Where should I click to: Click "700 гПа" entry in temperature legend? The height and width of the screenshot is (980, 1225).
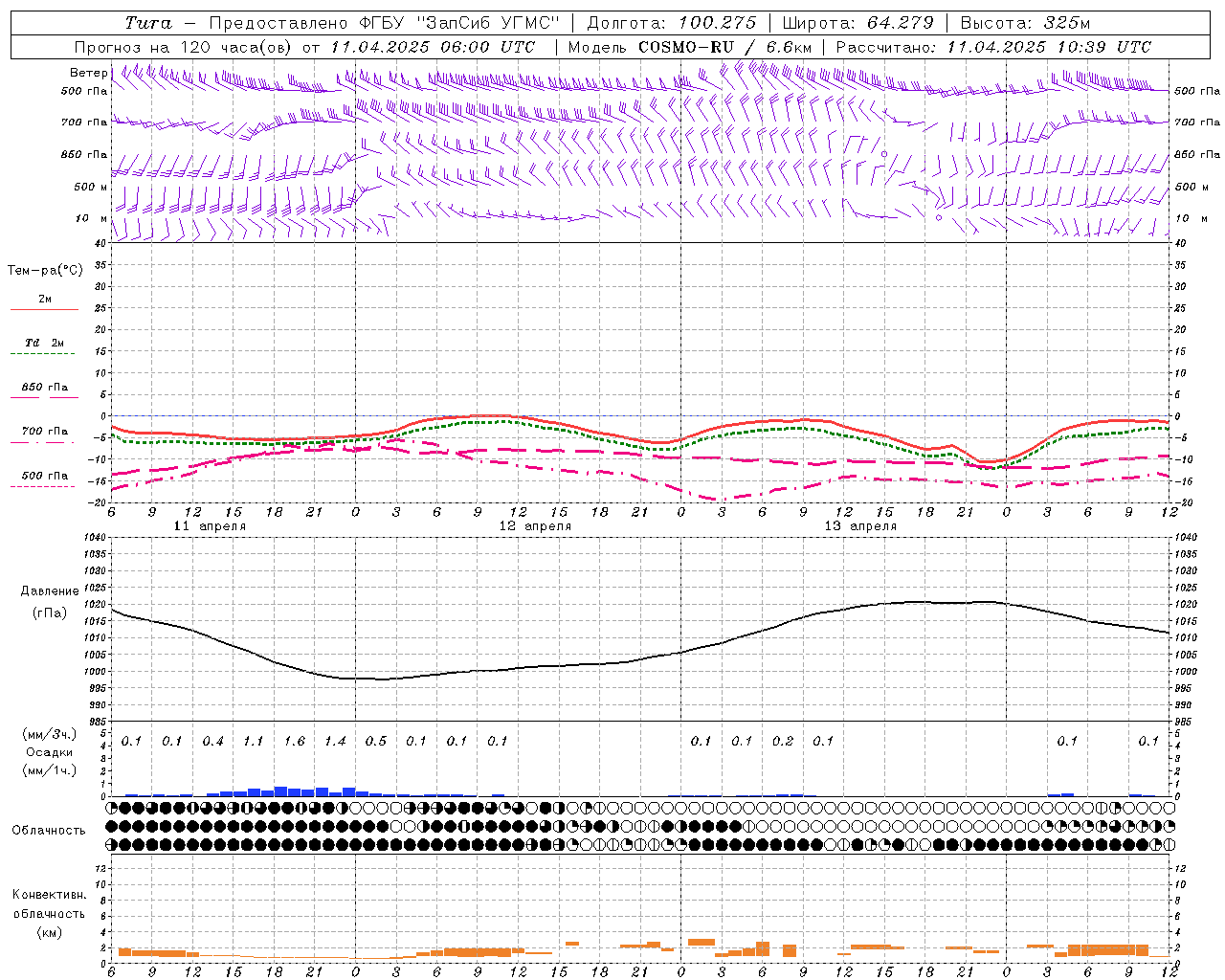pos(44,432)
